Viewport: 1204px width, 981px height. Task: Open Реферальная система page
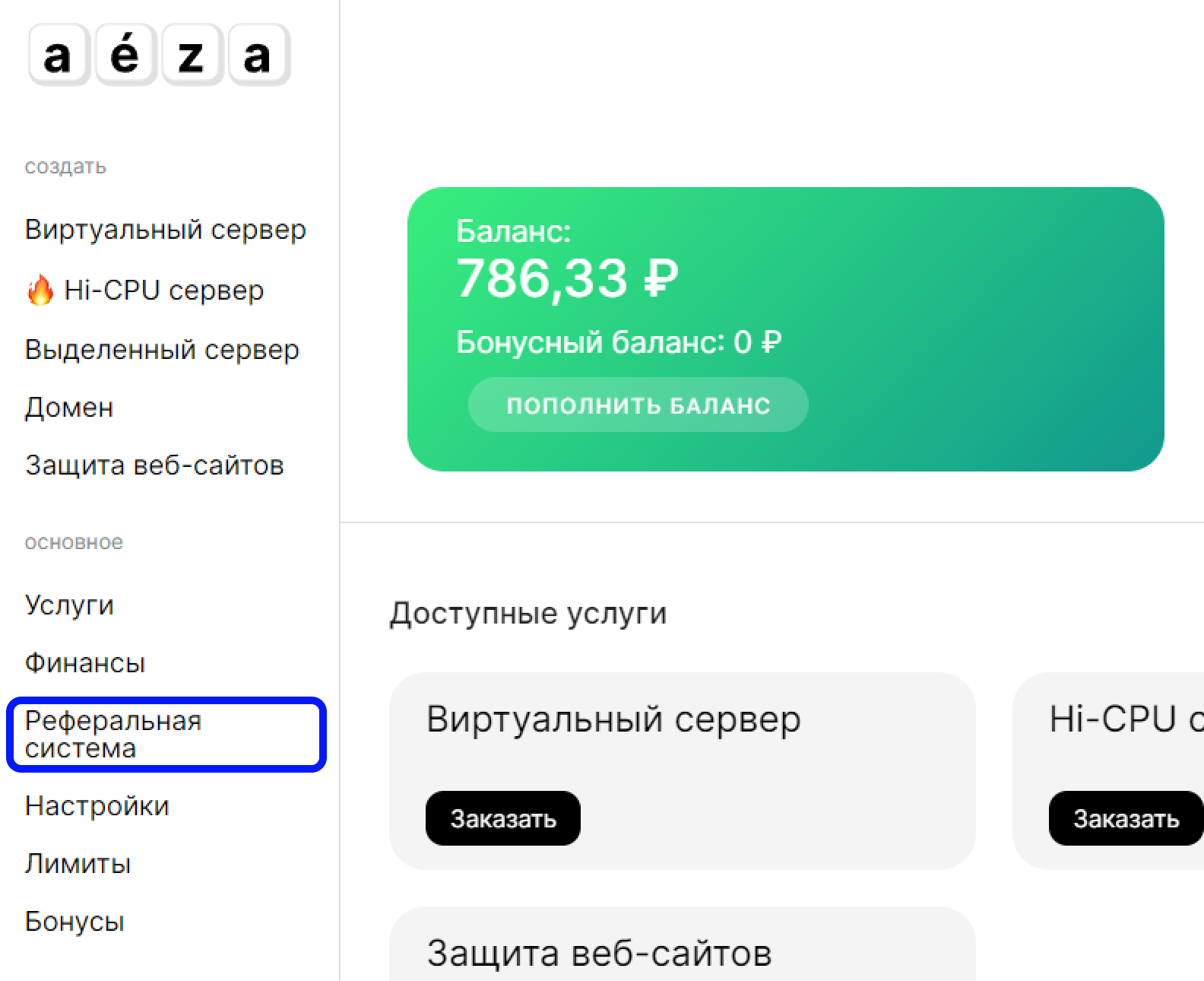click(112, 735)
